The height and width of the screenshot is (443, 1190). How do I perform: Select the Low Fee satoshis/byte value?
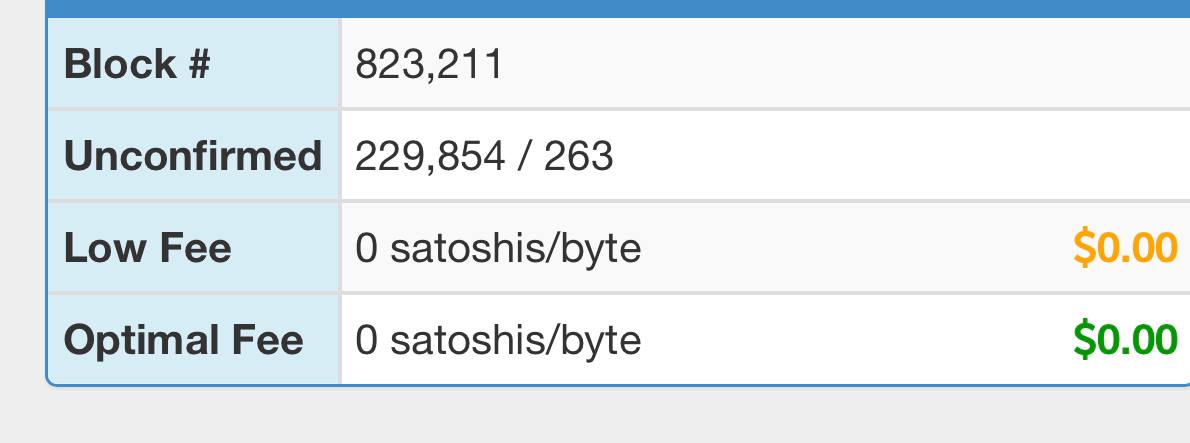tap(498, 249)
